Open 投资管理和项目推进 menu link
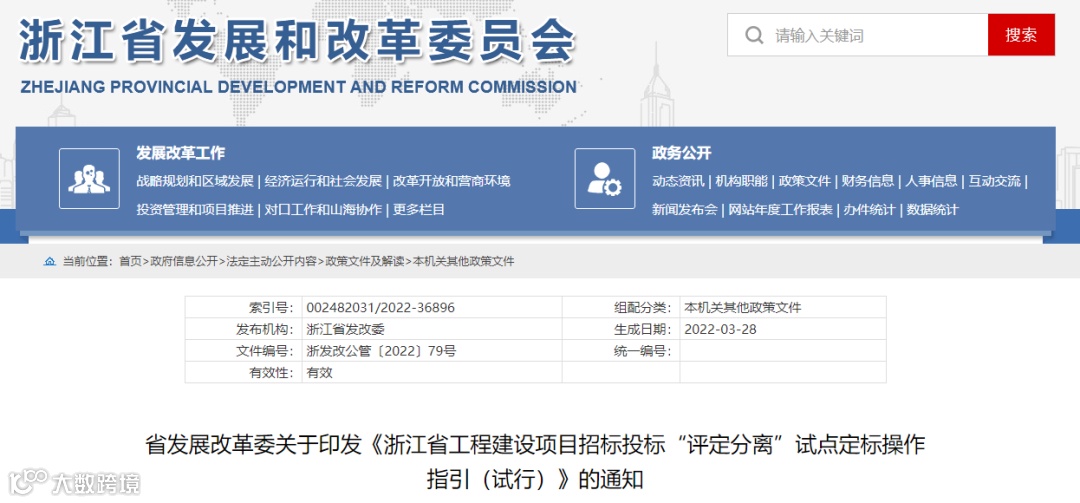Viewport: 1080px width, 503px height. pyautogui.click(x=195, y=209)
